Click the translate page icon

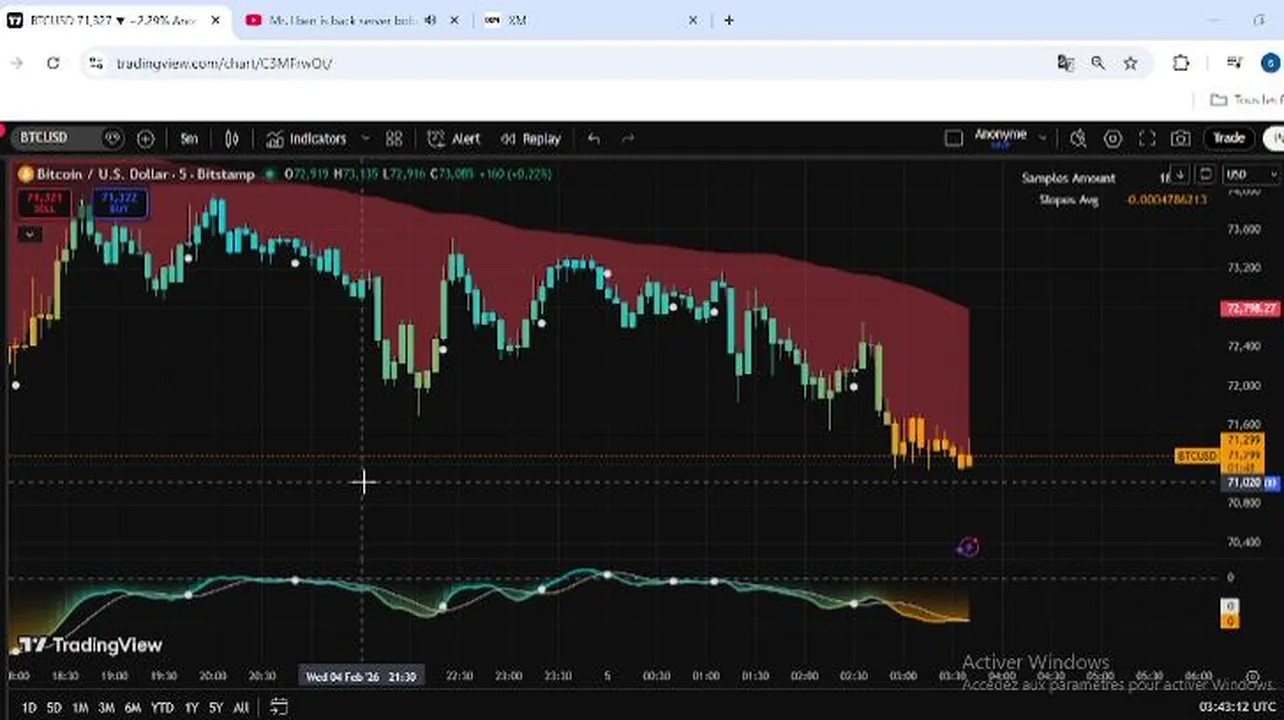[1065, 63]
